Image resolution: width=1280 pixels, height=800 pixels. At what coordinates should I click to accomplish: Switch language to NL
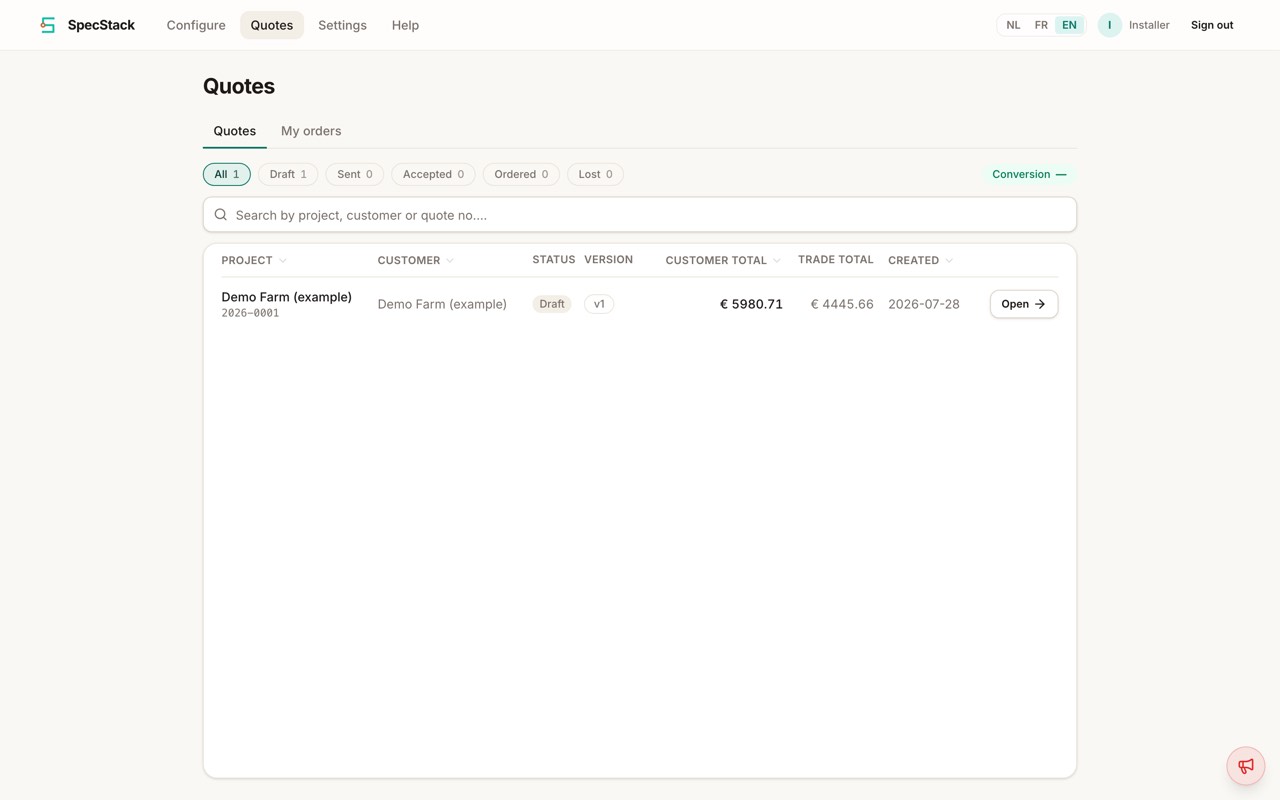click(x=1013, y=25)
